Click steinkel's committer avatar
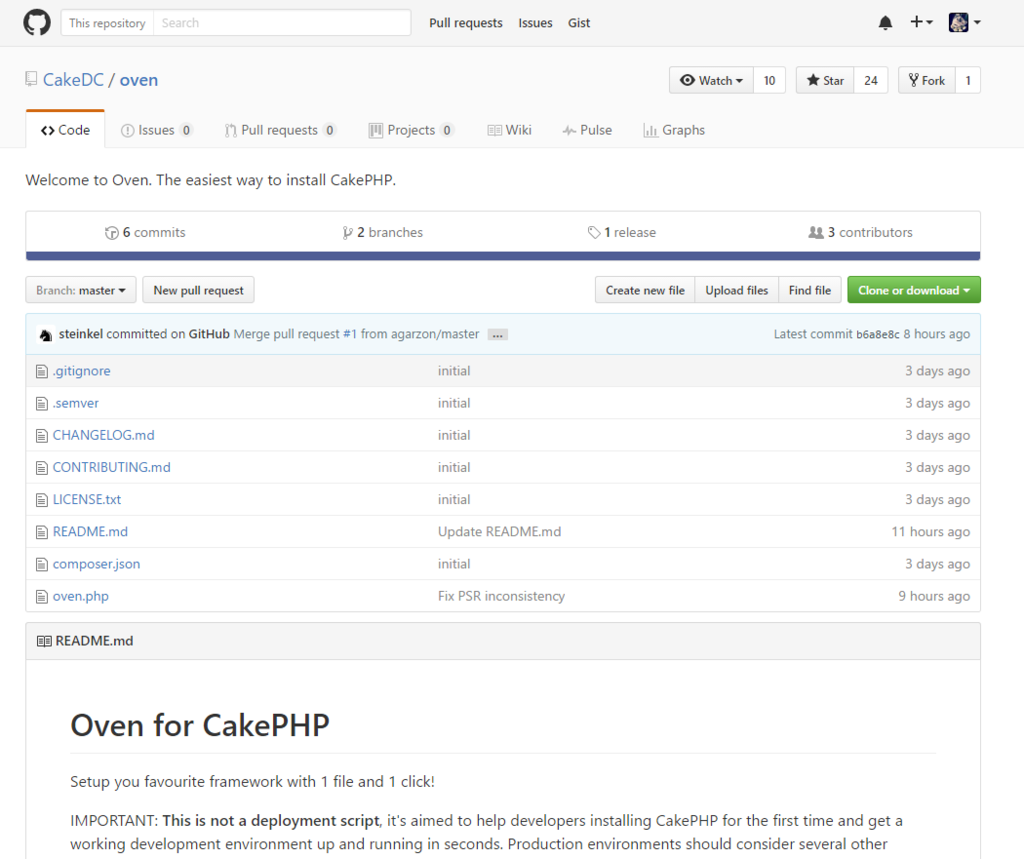1024x859 pixels. 45,334
